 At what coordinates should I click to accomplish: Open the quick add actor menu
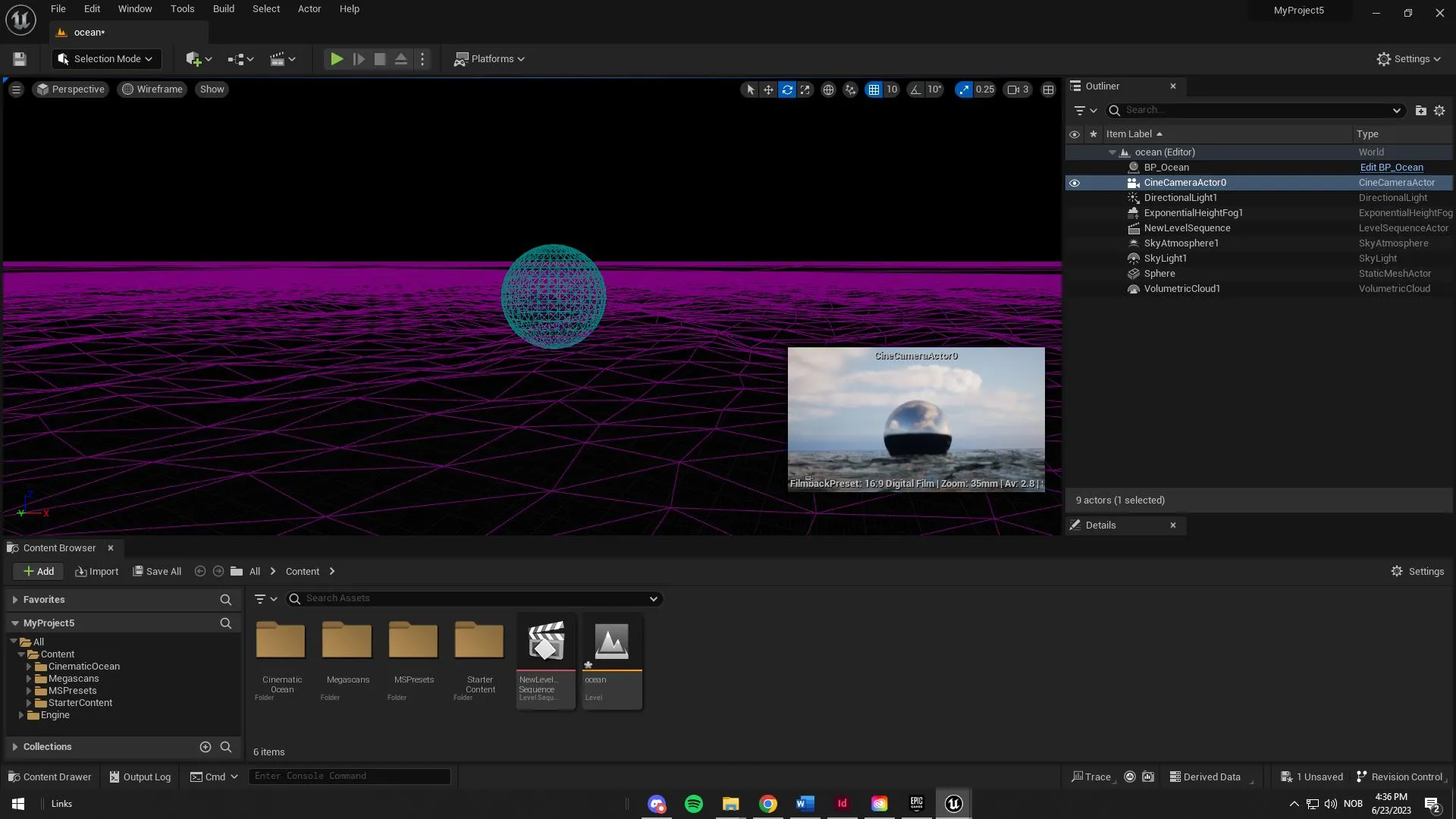click(199, 59)
